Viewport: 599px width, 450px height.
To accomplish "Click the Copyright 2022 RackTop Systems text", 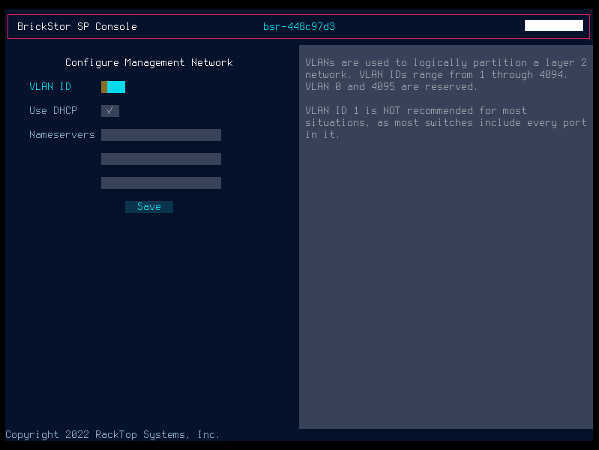I will [112, 435].
